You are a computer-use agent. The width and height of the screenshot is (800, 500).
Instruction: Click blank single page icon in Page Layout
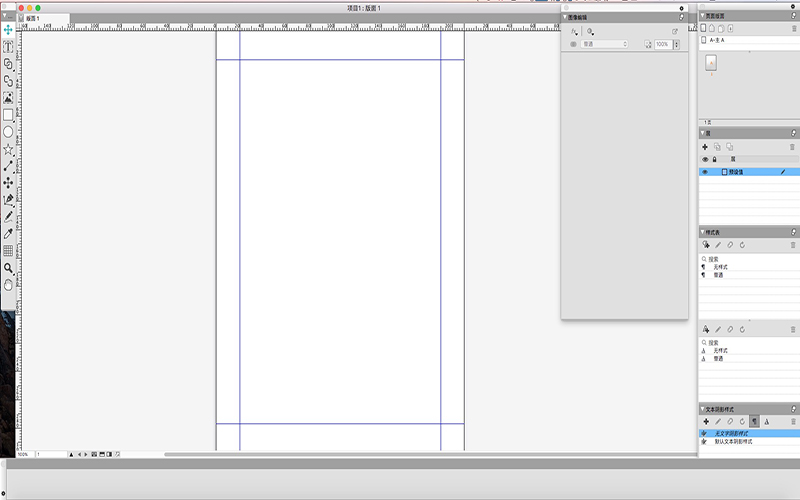click(704, 28)
